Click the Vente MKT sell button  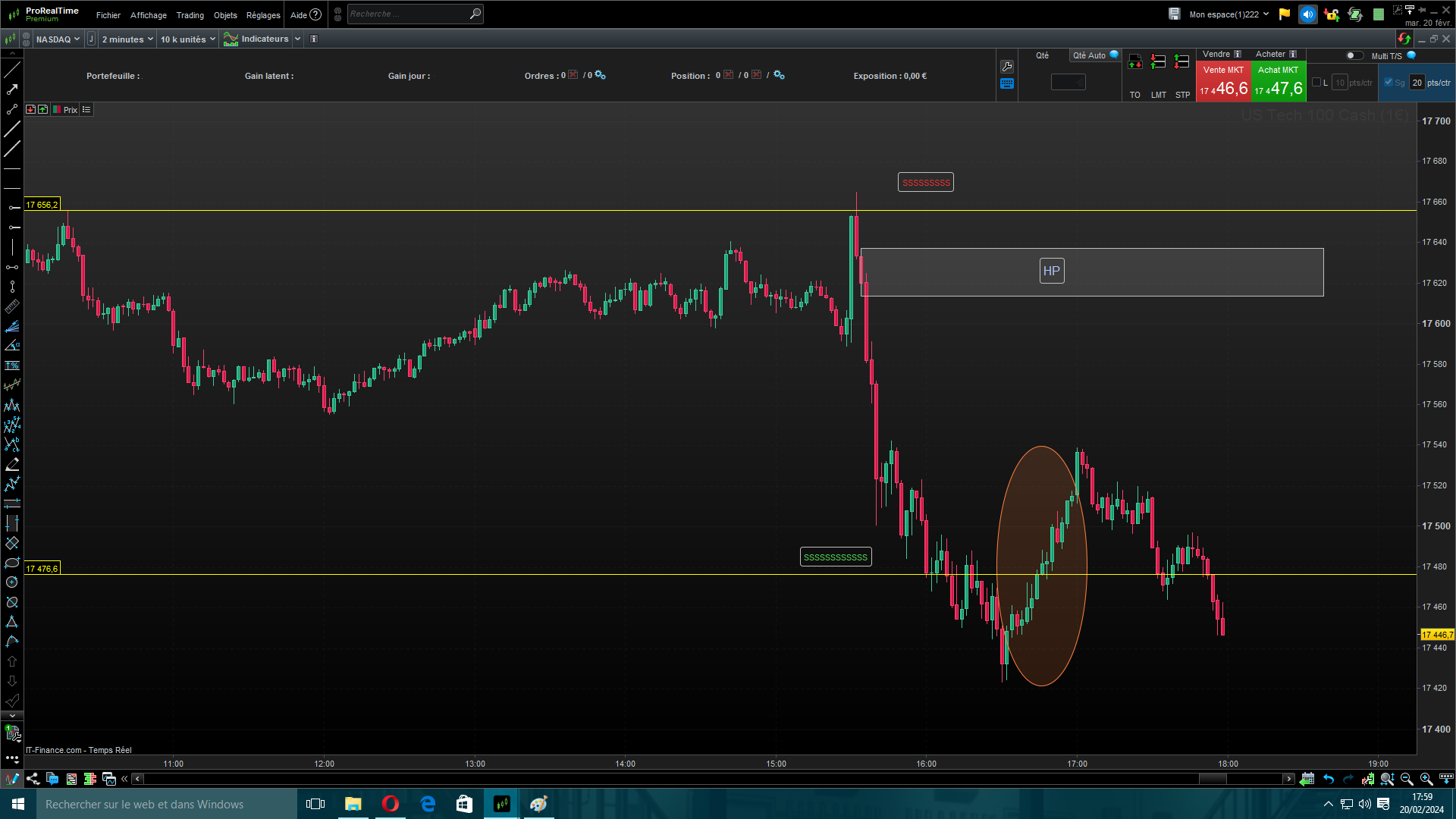[x=1223, y=81]
